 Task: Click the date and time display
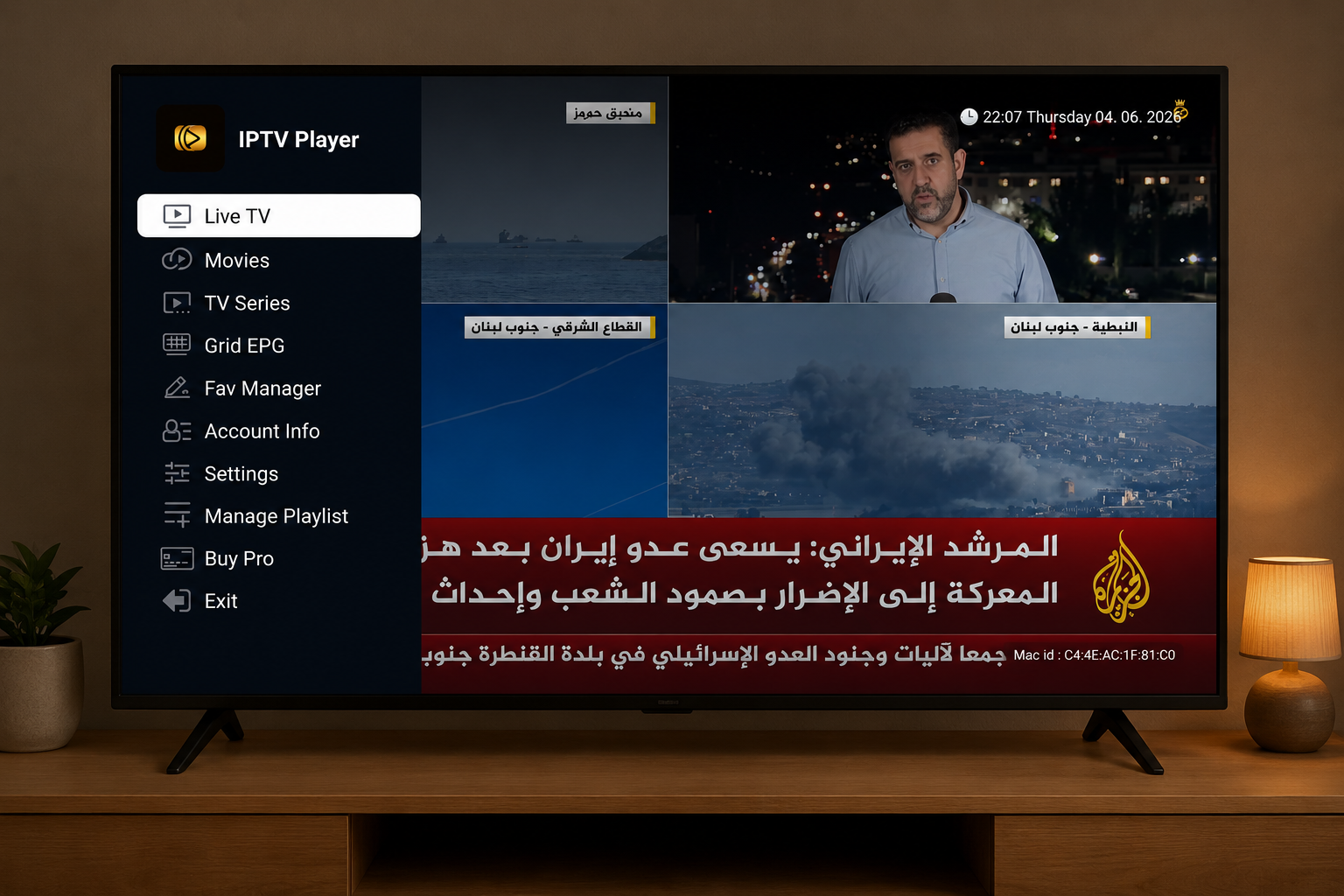coord(1081,117)
